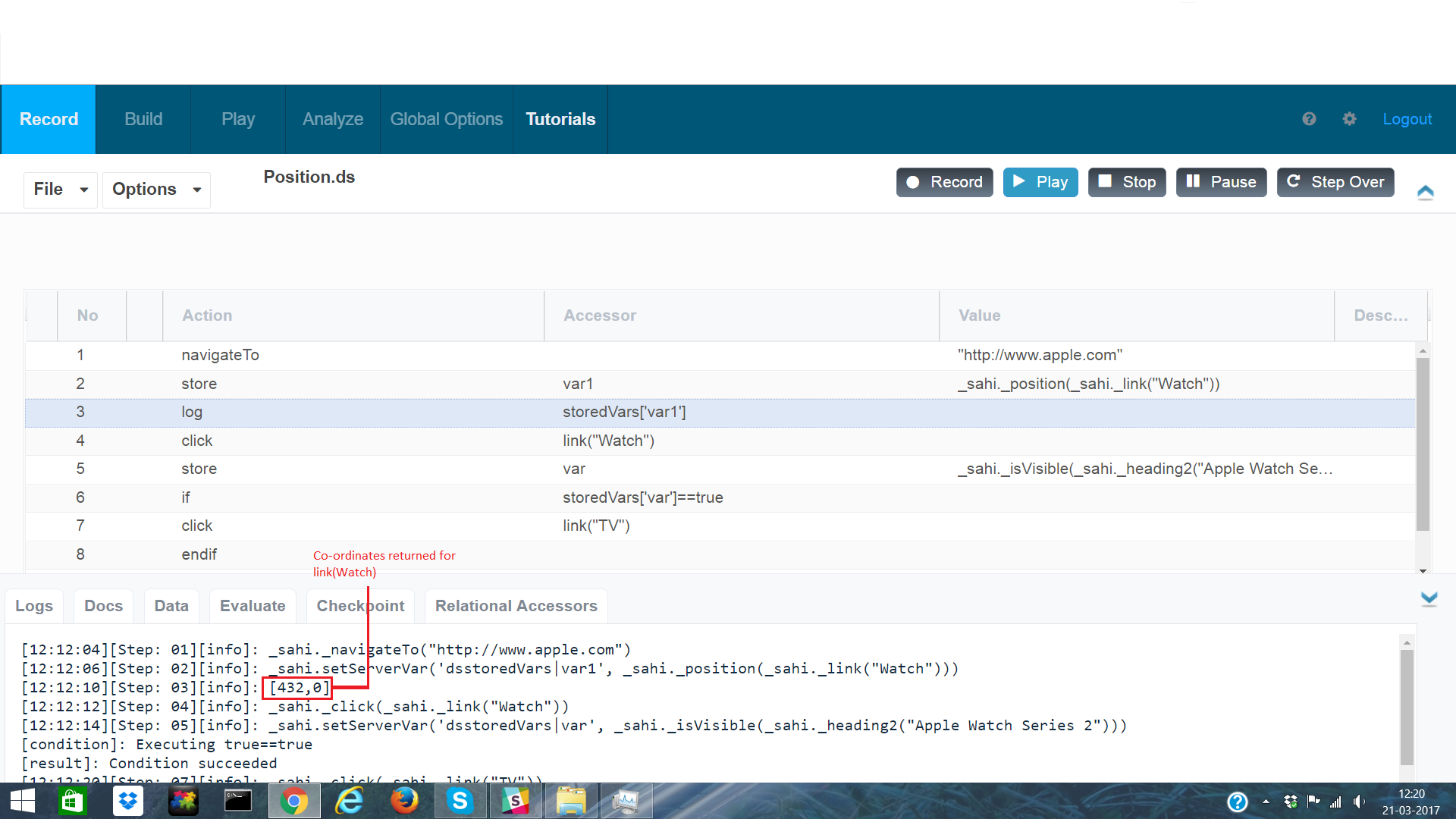Open the Record tab in the top navigation
This screenshot has width=1456, height=819.
[49, 119]
